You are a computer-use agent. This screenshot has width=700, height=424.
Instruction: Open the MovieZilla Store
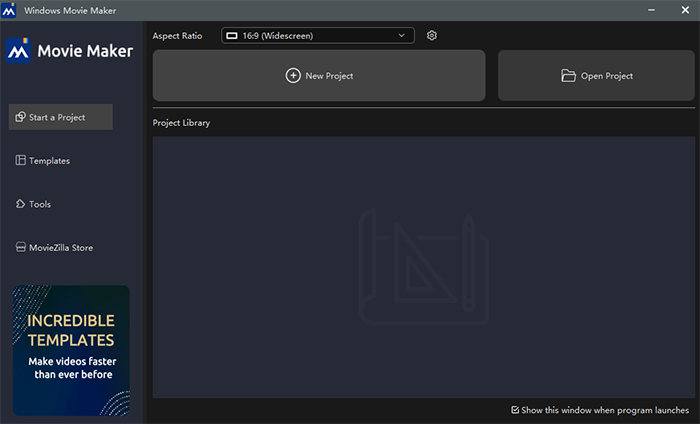pyautogui.click(x=54, y=247)
